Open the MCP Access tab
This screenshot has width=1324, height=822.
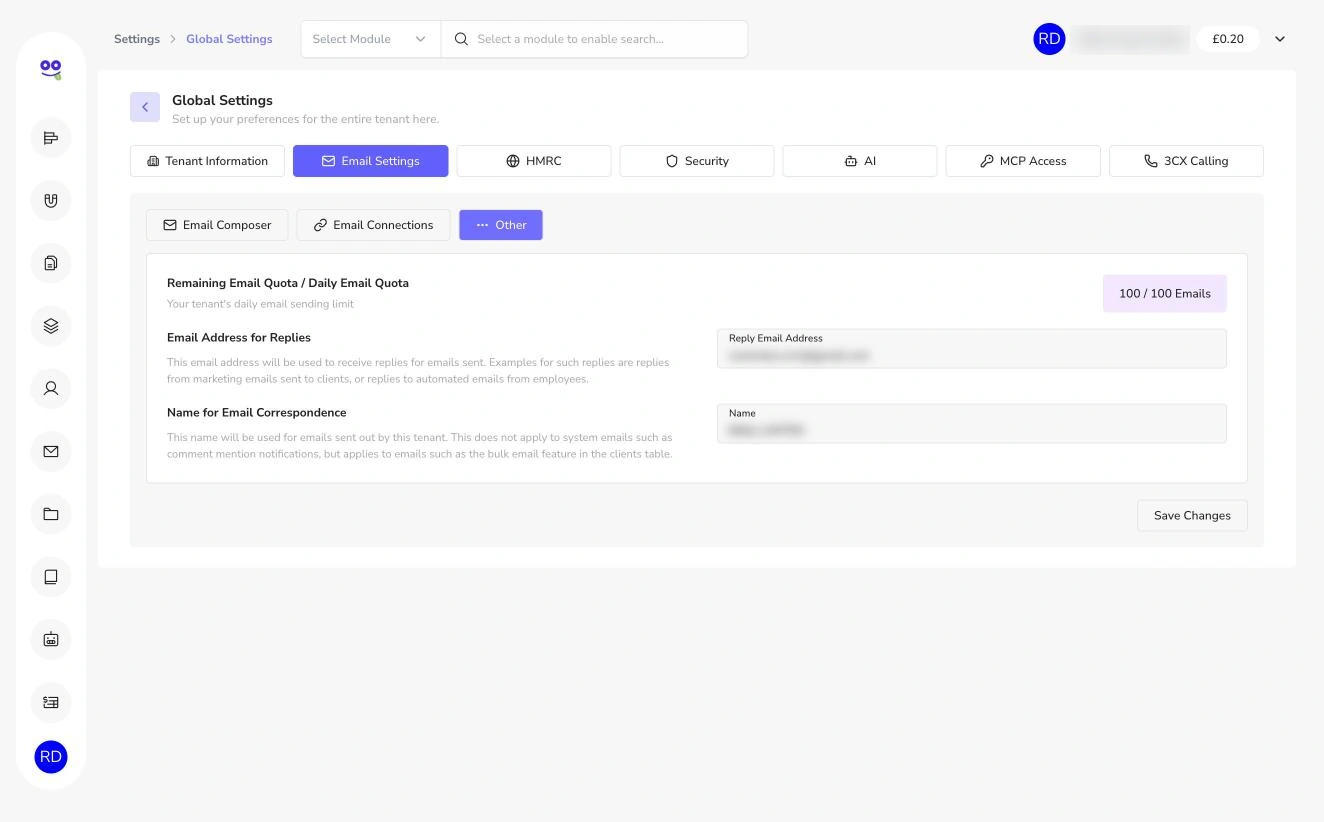pyautogui.click(x=1023, y=161)
